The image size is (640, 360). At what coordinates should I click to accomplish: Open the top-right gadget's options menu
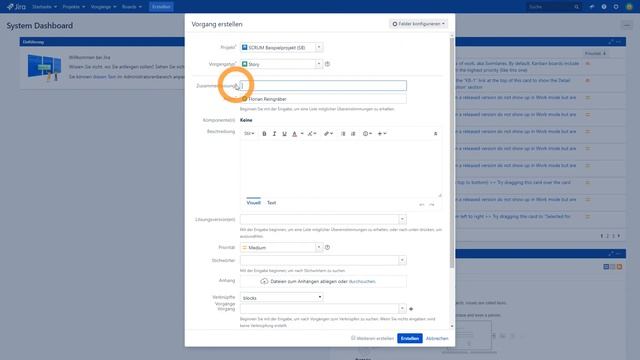[x=619, y=42]
